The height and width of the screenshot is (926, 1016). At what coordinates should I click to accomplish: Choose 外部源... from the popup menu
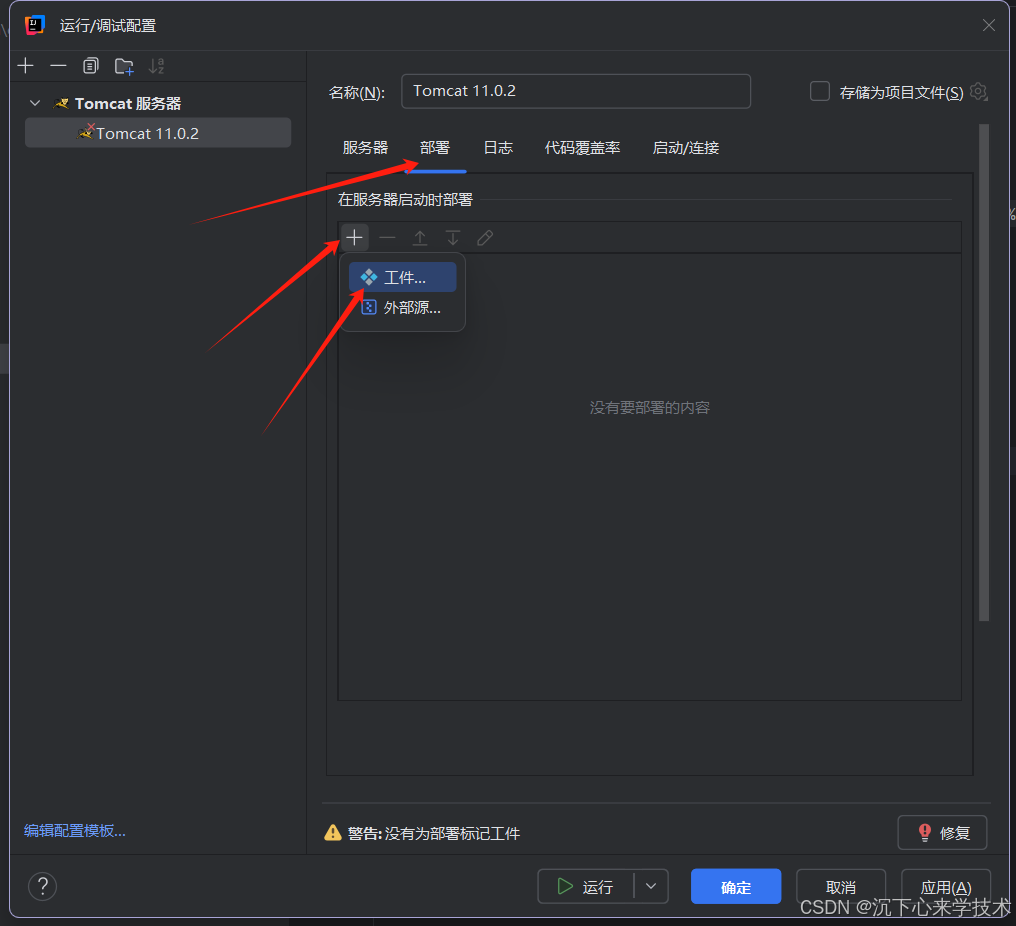(402, 307)
